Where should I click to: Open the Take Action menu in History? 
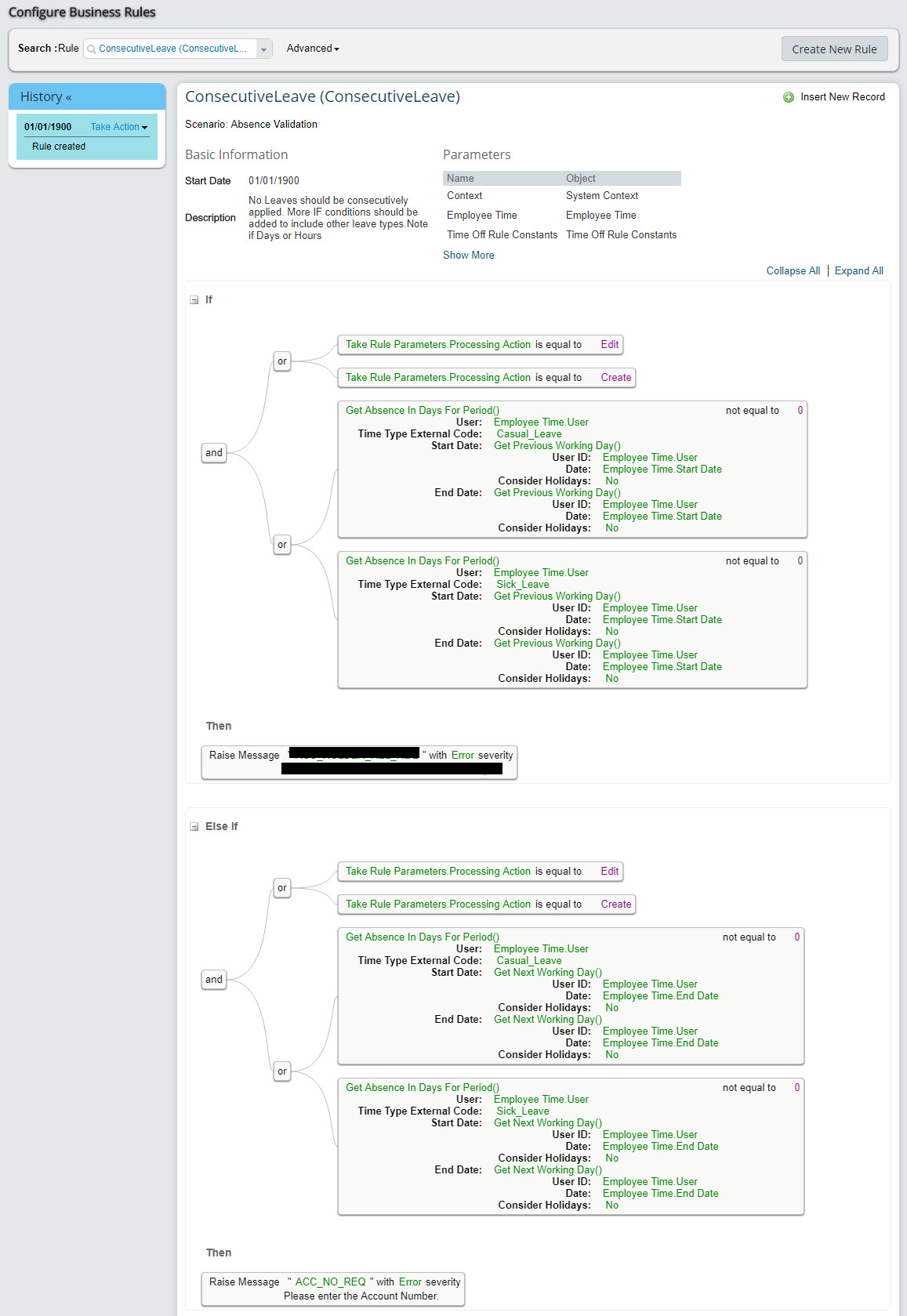point(119,127)
